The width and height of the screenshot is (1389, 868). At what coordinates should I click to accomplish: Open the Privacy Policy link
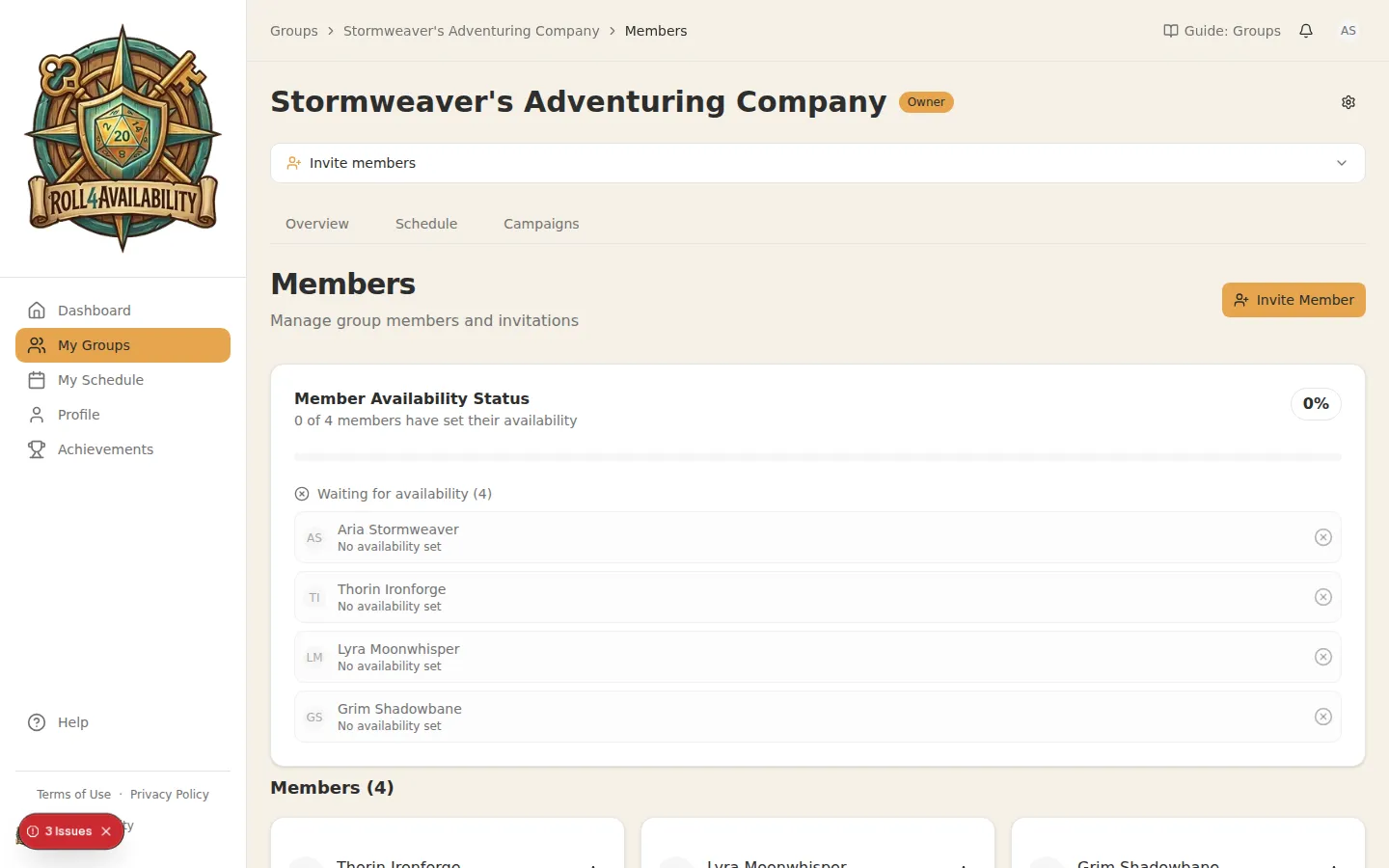(170, 794)
